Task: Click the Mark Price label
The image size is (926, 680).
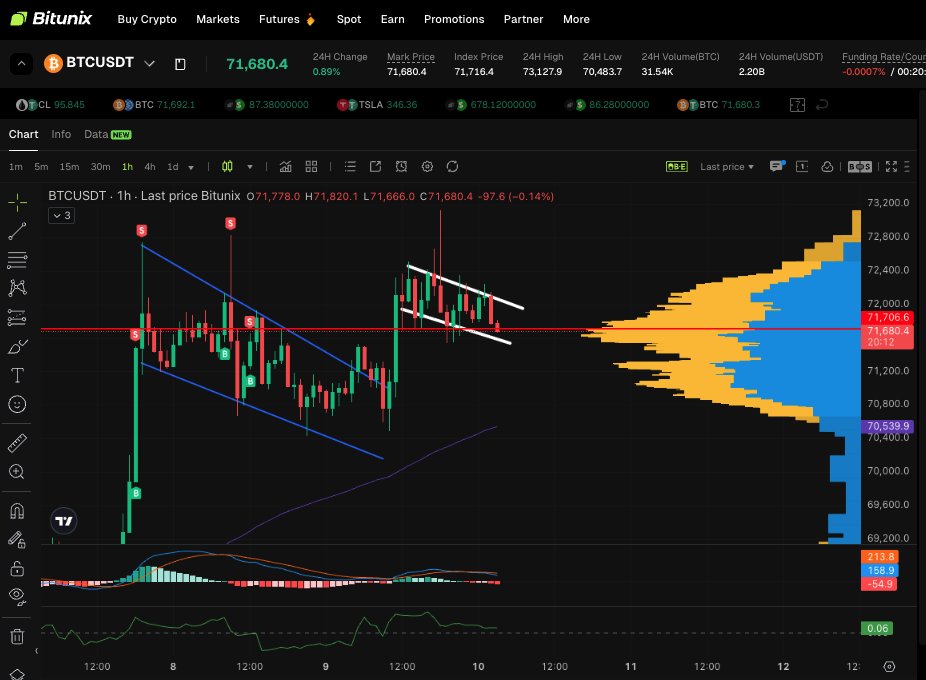Action: pos(410,57)
